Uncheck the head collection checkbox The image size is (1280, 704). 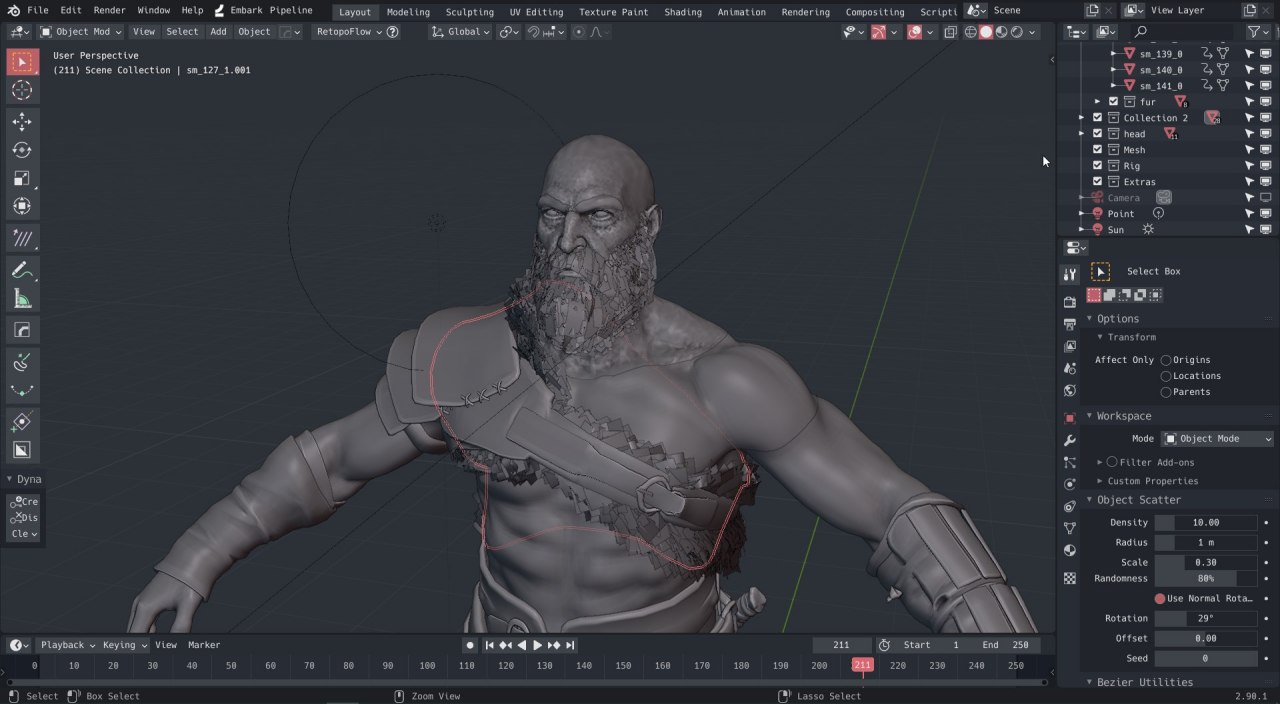[x=1097, y=134]
